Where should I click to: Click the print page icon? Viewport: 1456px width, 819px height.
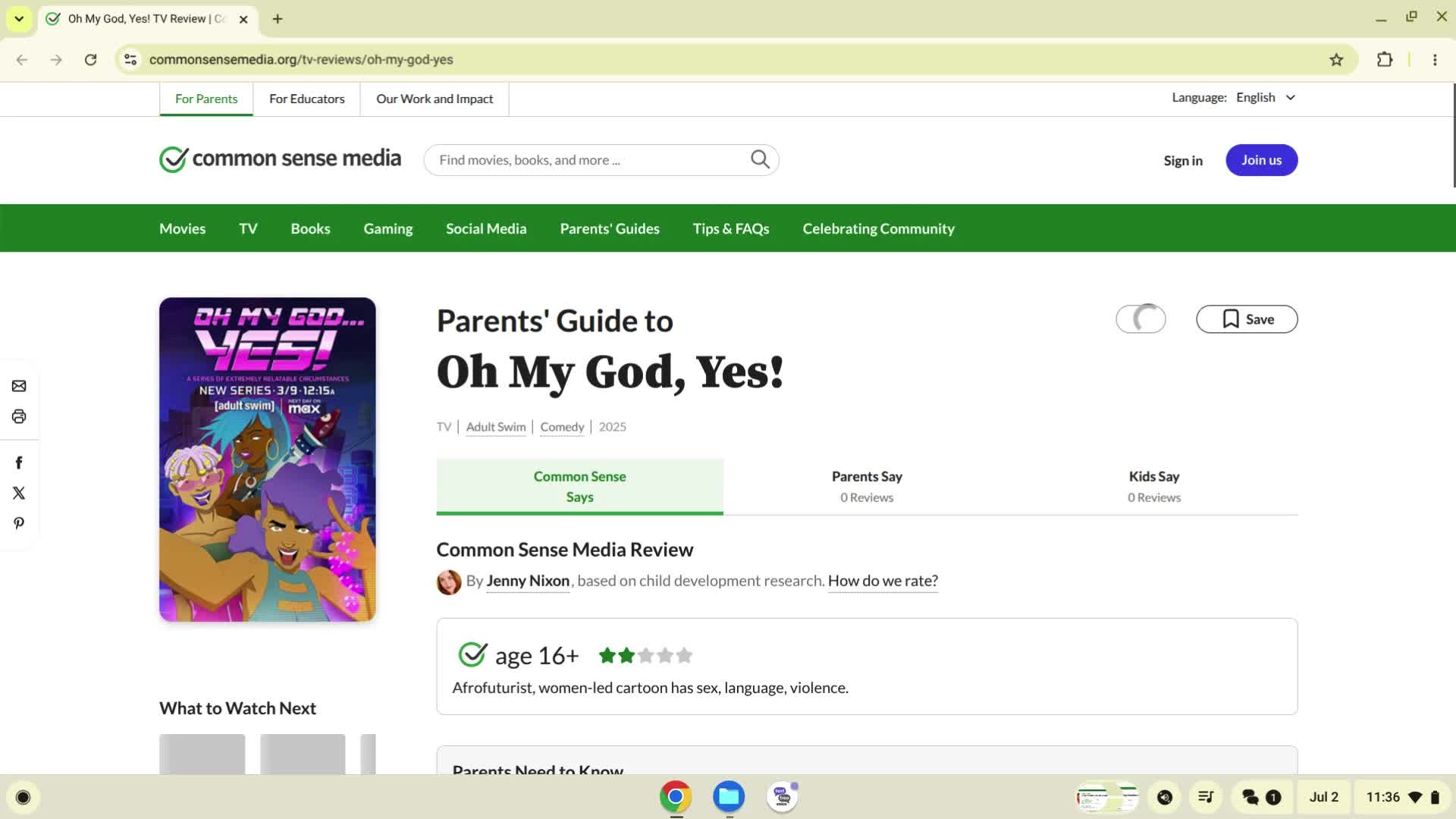(x=19, y=416)
